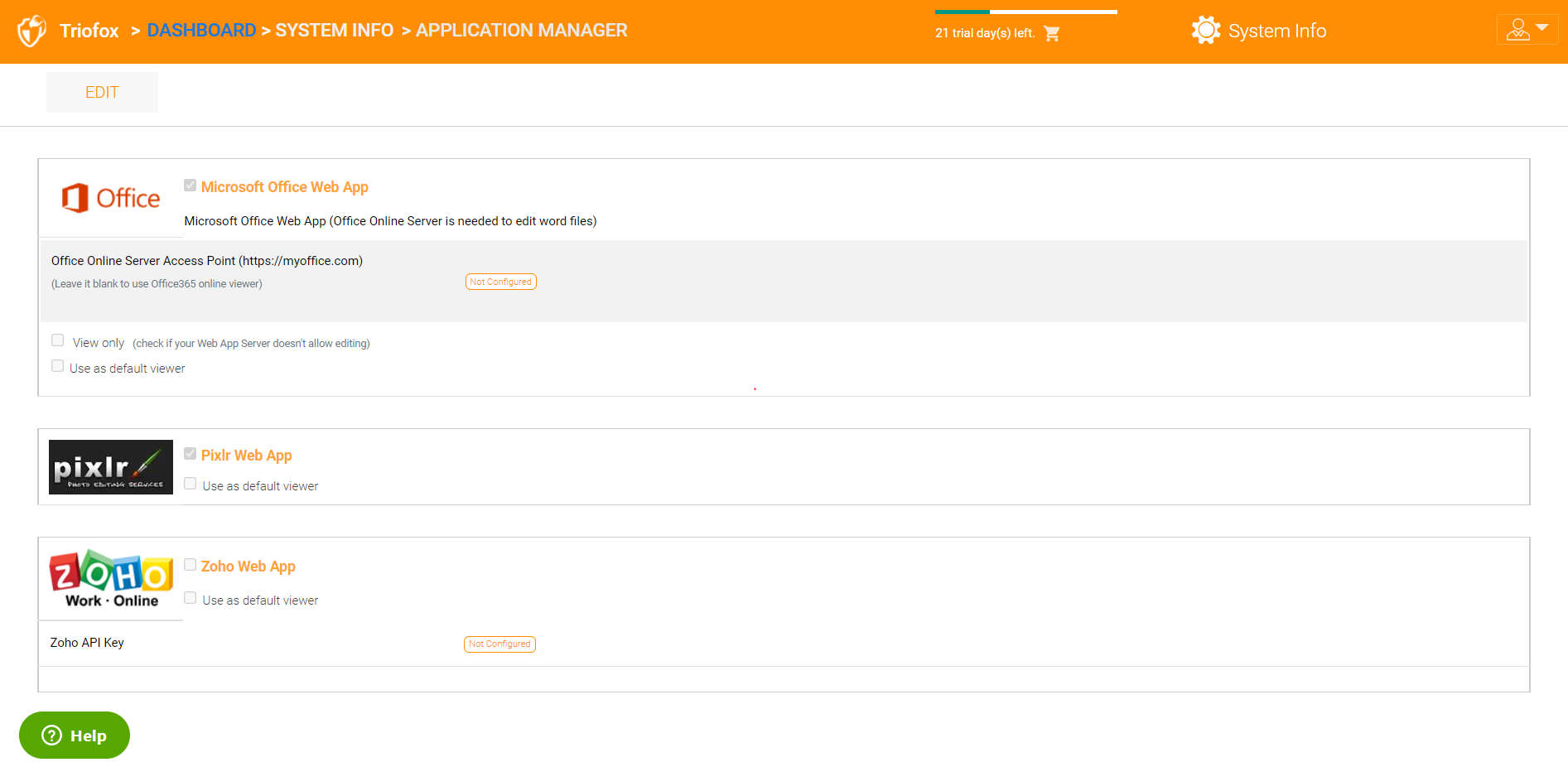Click 'Zoho API Key' label

[x=87, y=643]
